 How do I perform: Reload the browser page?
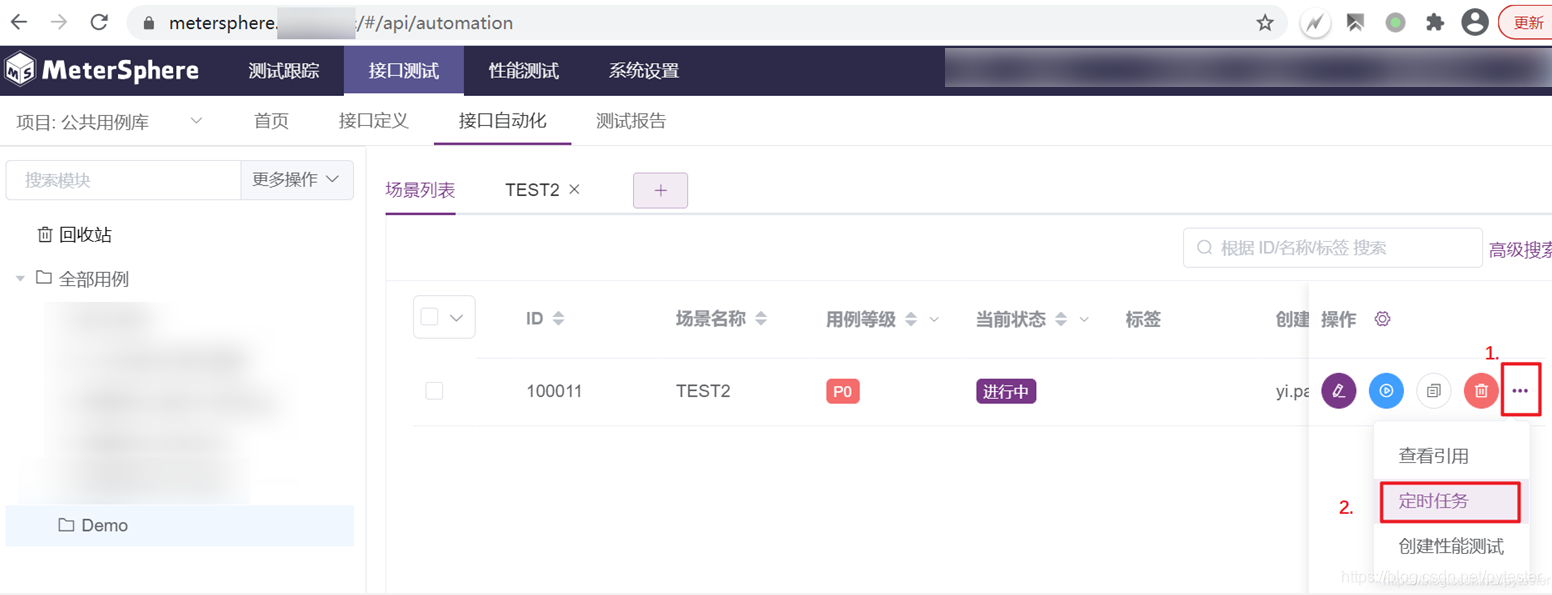[x=99, y=22]
